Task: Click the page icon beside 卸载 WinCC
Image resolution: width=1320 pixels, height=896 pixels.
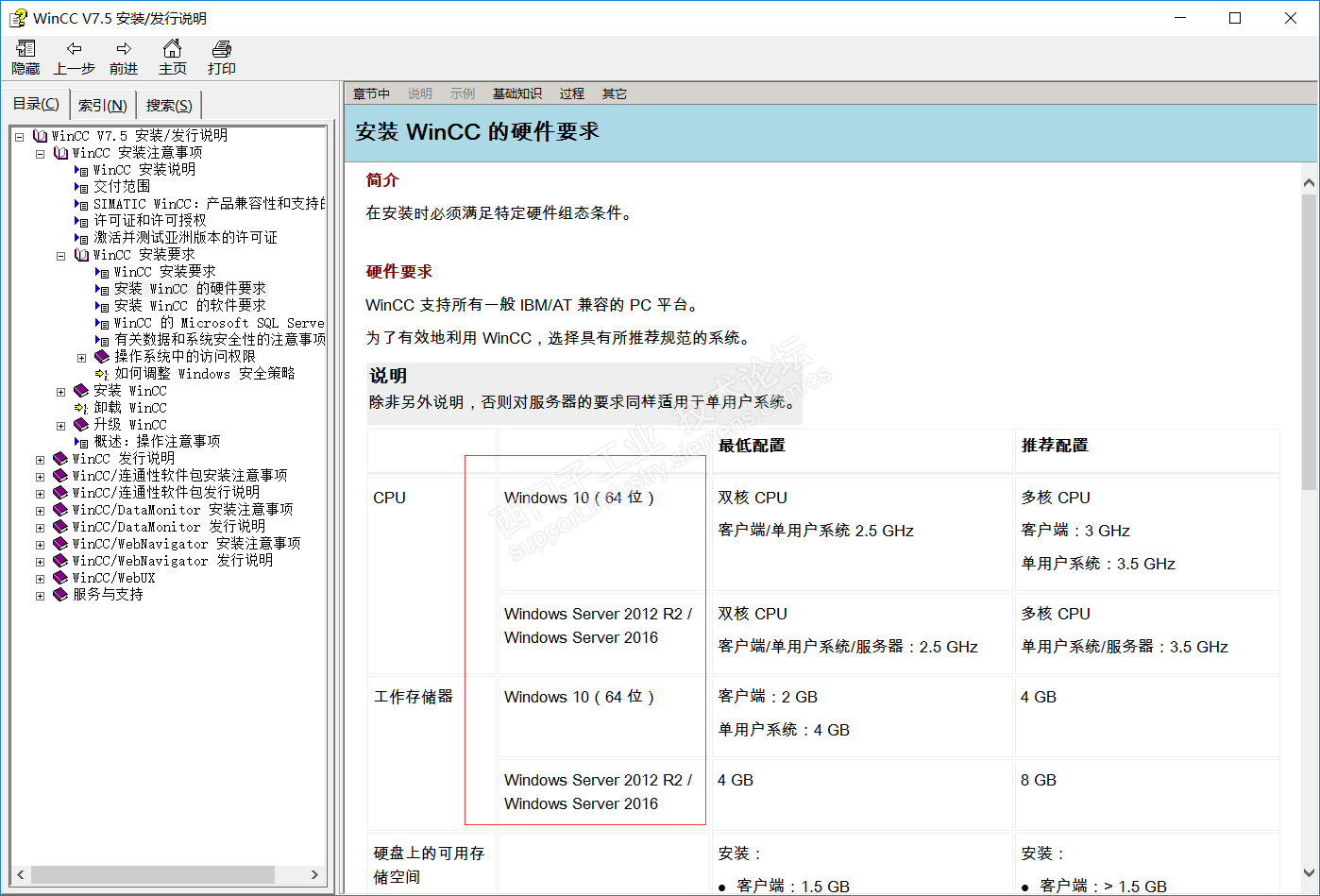Action: click(x=80, y=407)
